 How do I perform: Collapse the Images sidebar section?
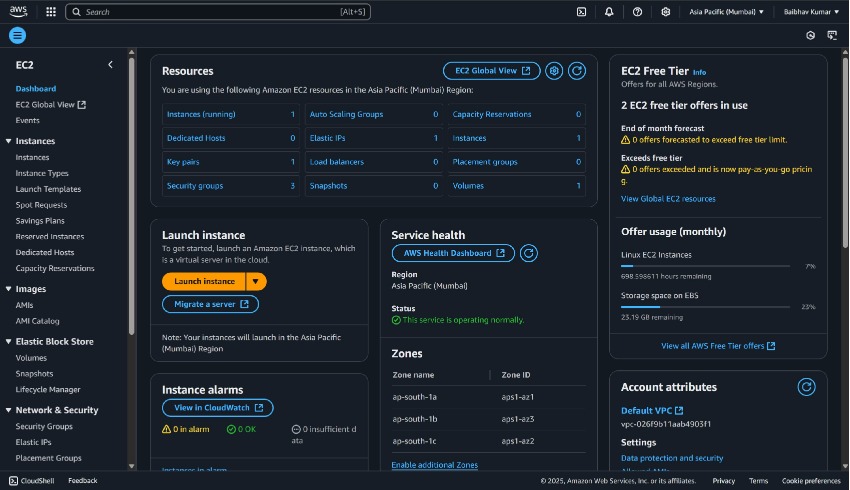[x=9, y=289]
